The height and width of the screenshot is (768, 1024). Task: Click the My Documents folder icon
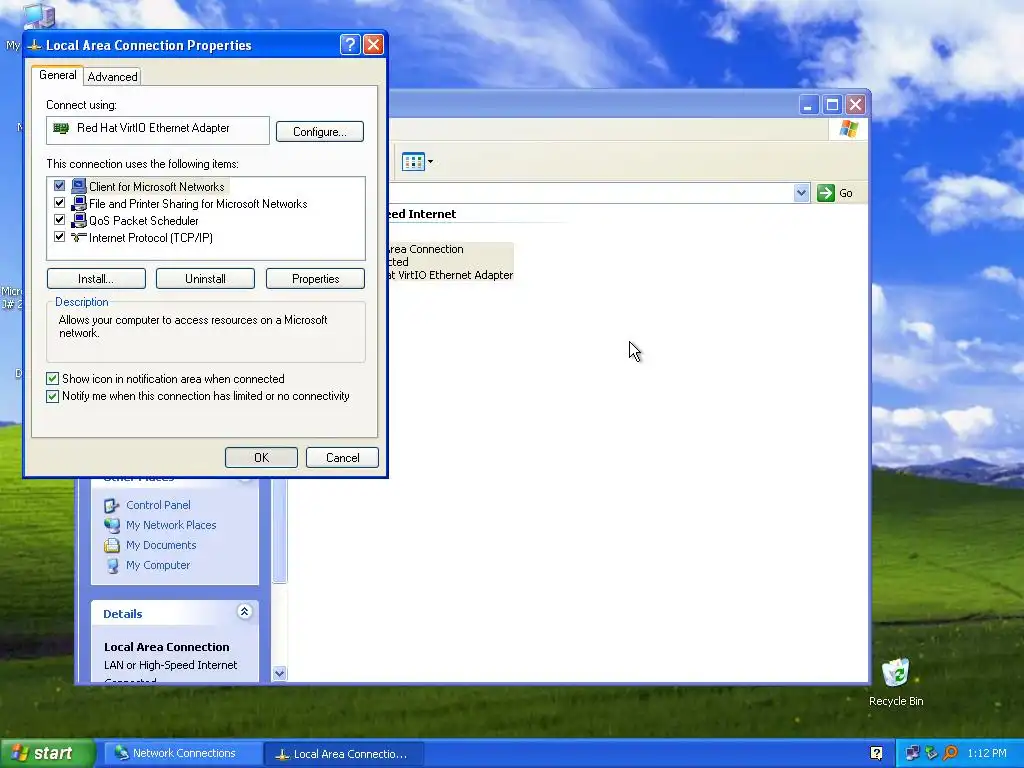click(x=112, y=545)
